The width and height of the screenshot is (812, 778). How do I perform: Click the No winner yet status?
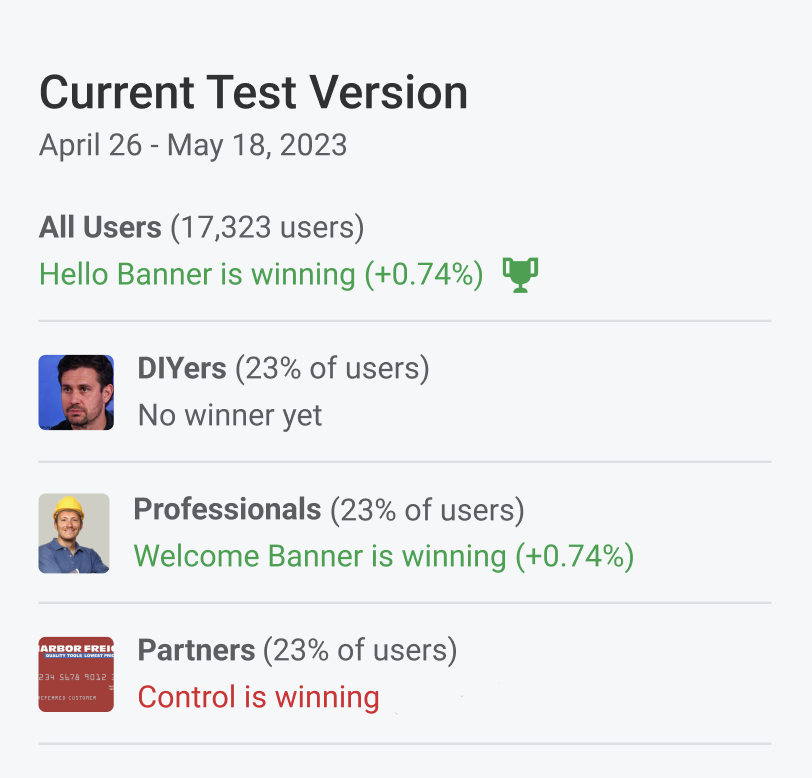coord(230,415)
